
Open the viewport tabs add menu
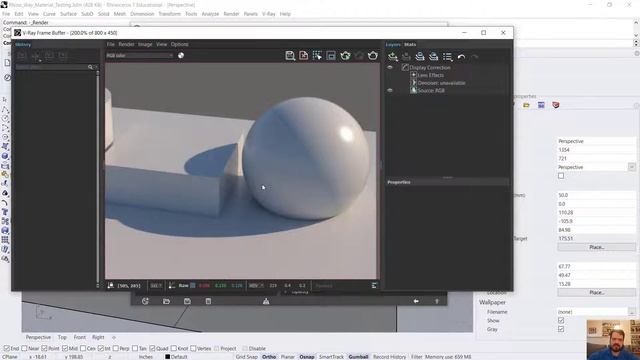pyautogui.click(x=114, y=337)
